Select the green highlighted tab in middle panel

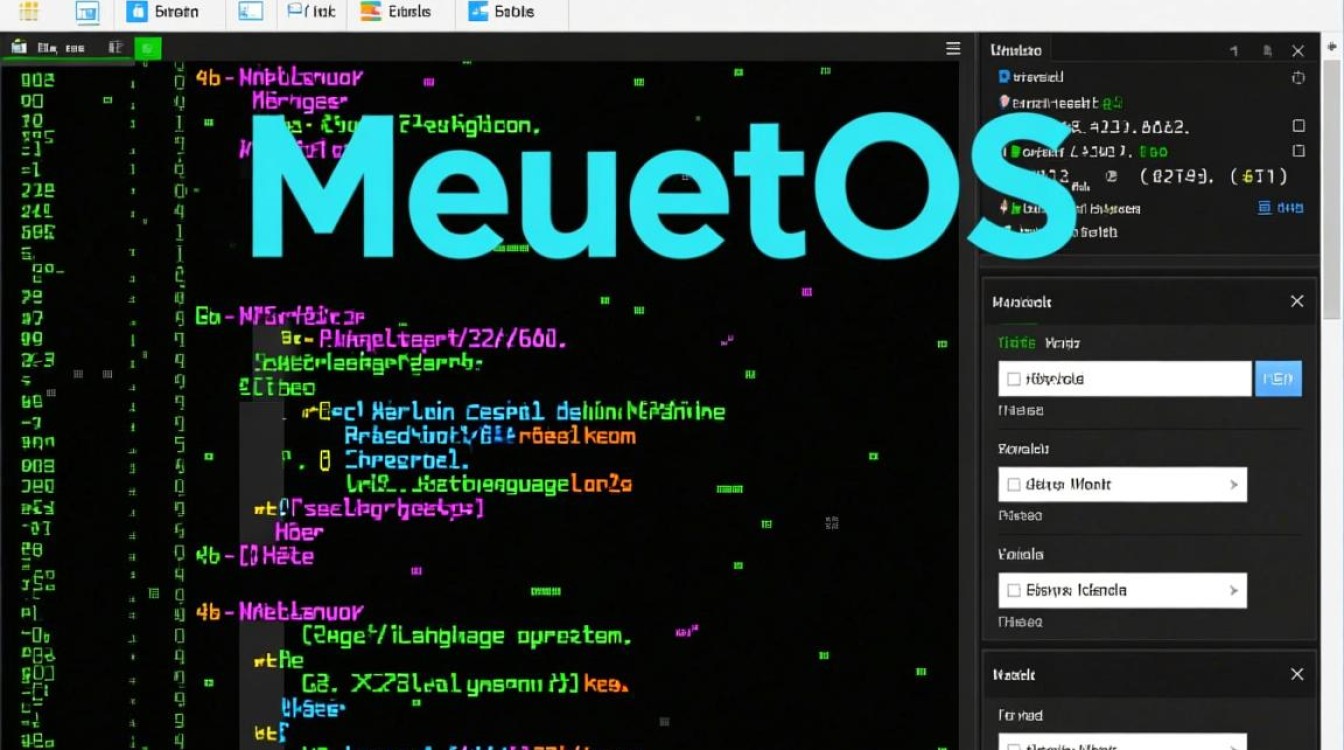pyautogui.click(x=1015, y=343)
